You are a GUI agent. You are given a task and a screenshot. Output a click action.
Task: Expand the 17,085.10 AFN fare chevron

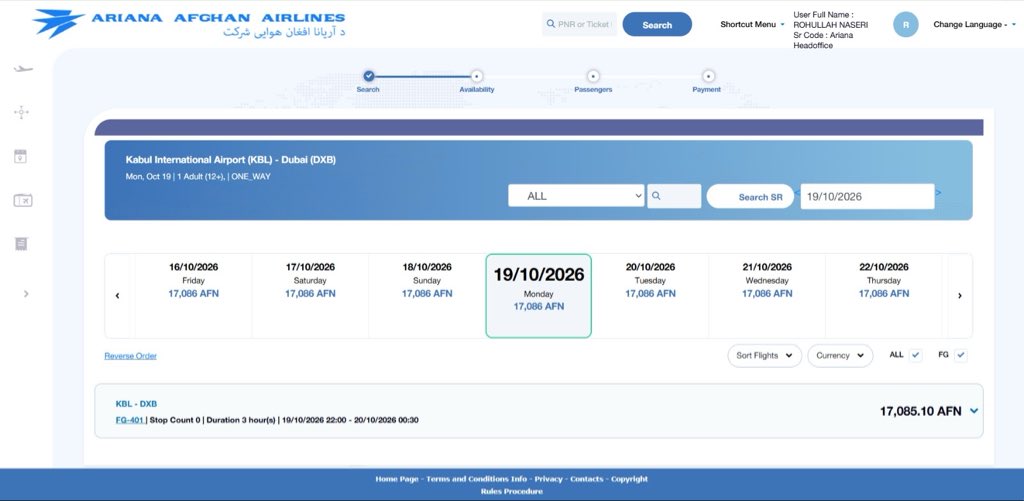[x=974, y=411]
